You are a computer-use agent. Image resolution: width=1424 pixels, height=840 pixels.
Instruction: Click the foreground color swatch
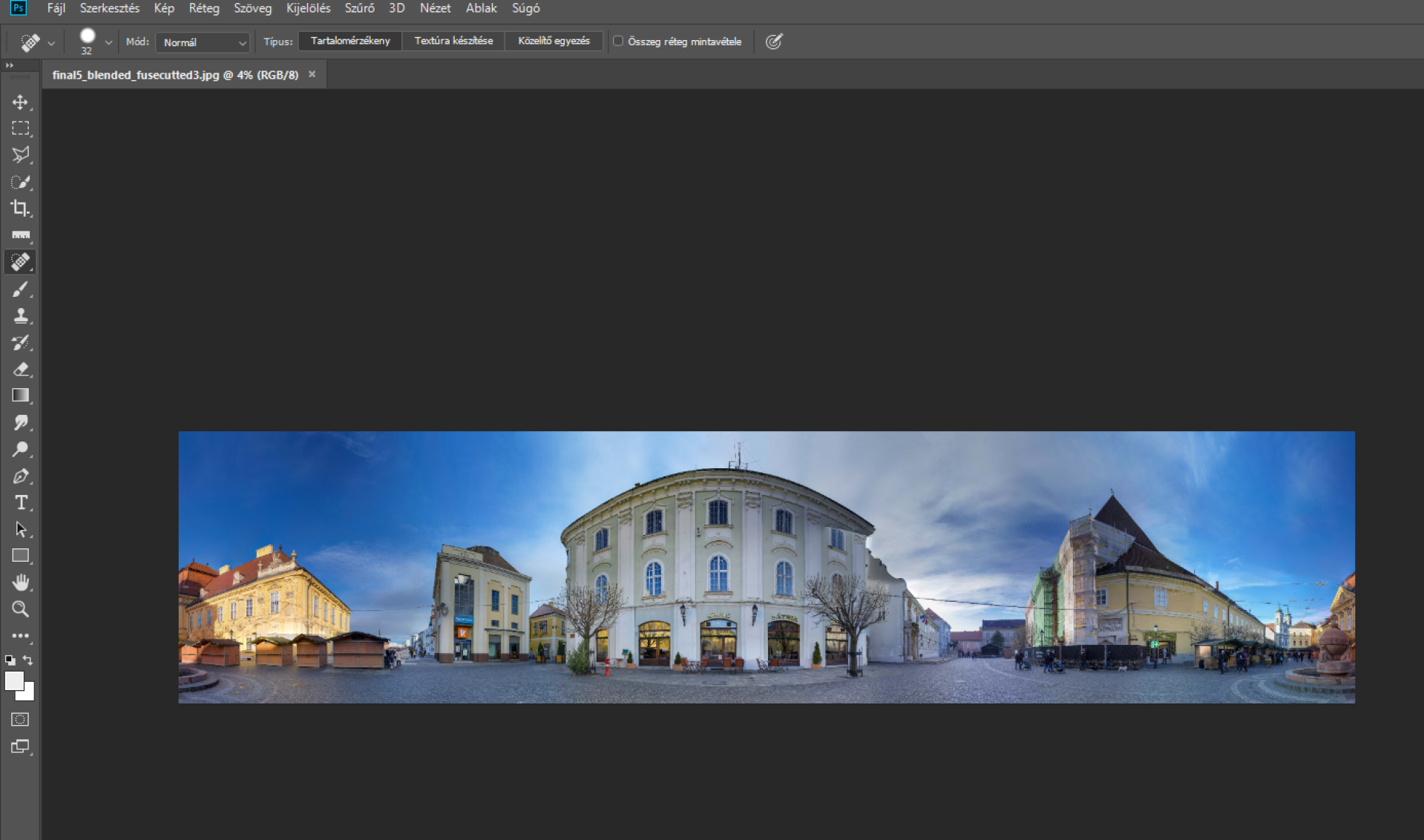click(13, 680)
